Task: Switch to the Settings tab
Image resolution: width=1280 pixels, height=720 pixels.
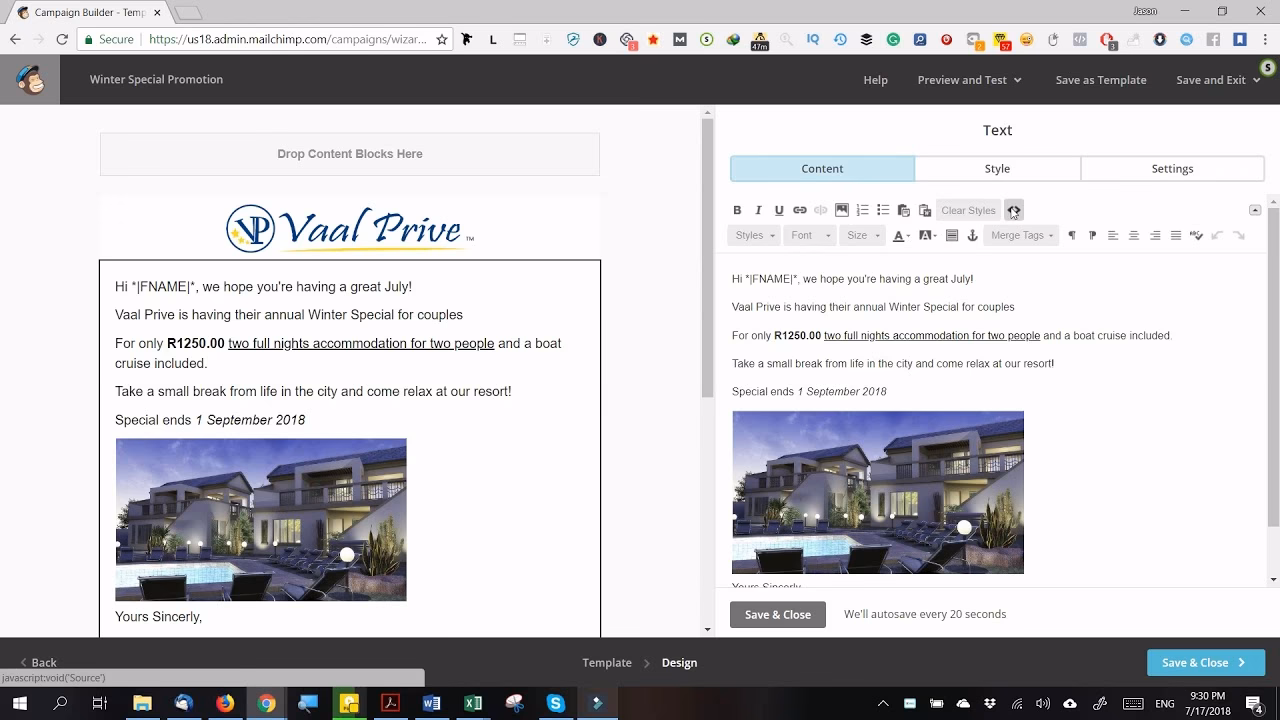Action: click(x=1172, y=169)
